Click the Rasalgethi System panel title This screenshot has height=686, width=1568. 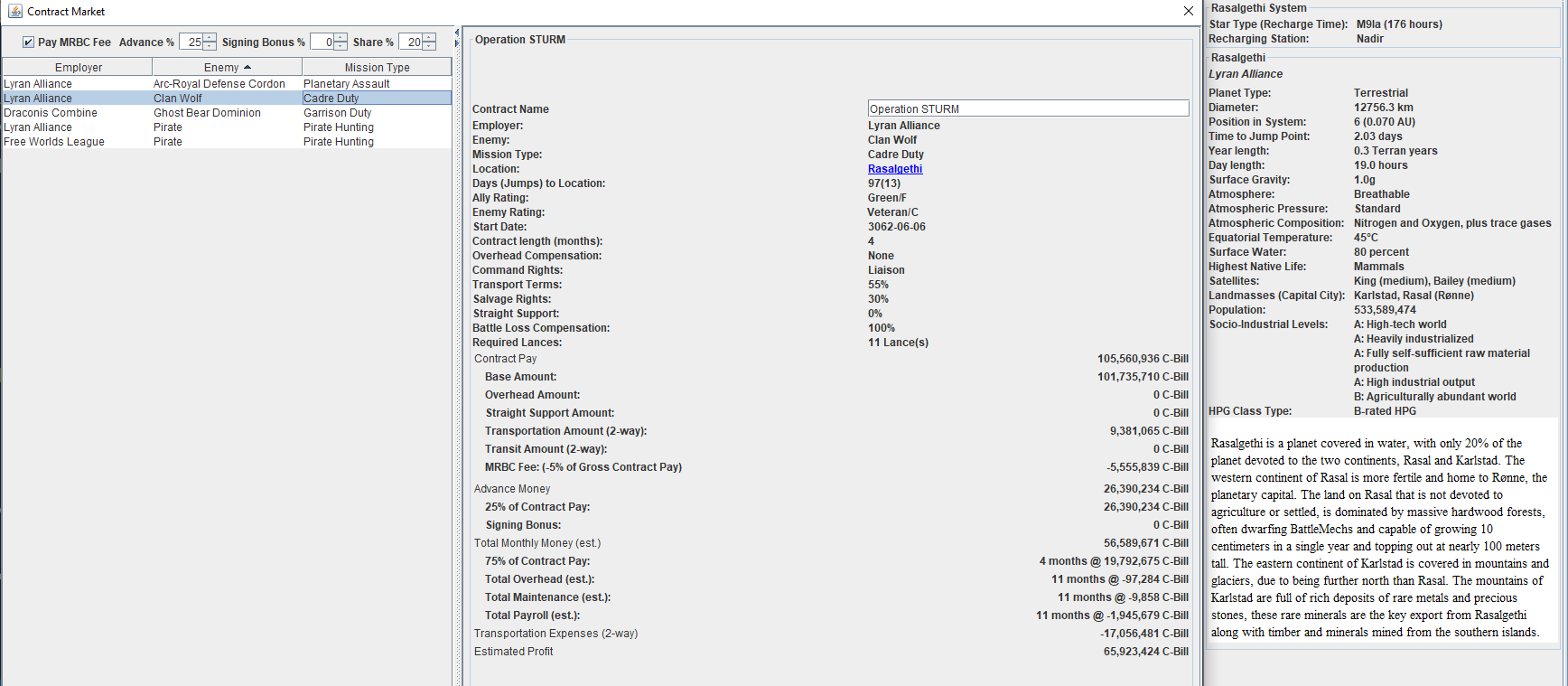(1258, 8)
